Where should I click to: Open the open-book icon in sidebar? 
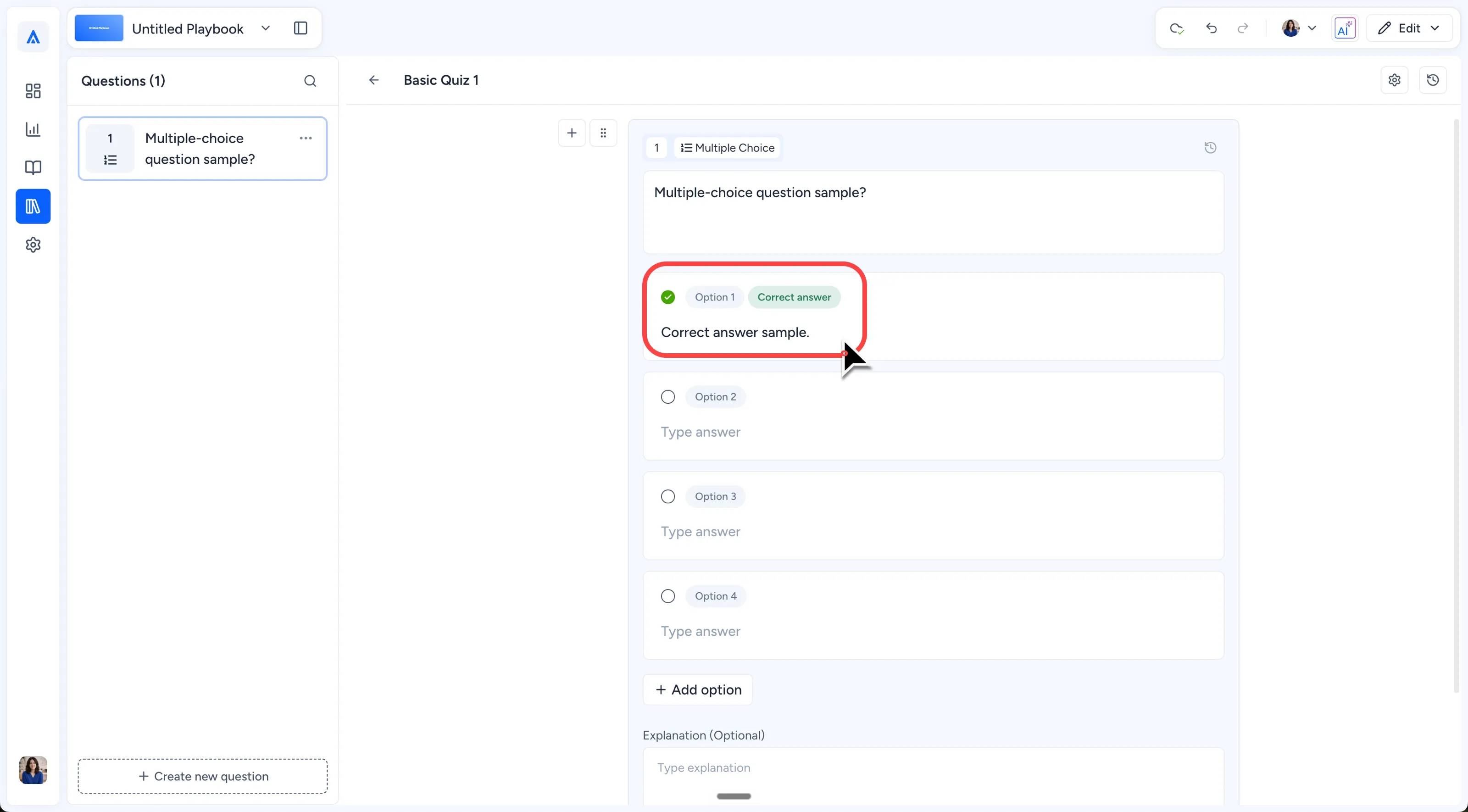33,167
